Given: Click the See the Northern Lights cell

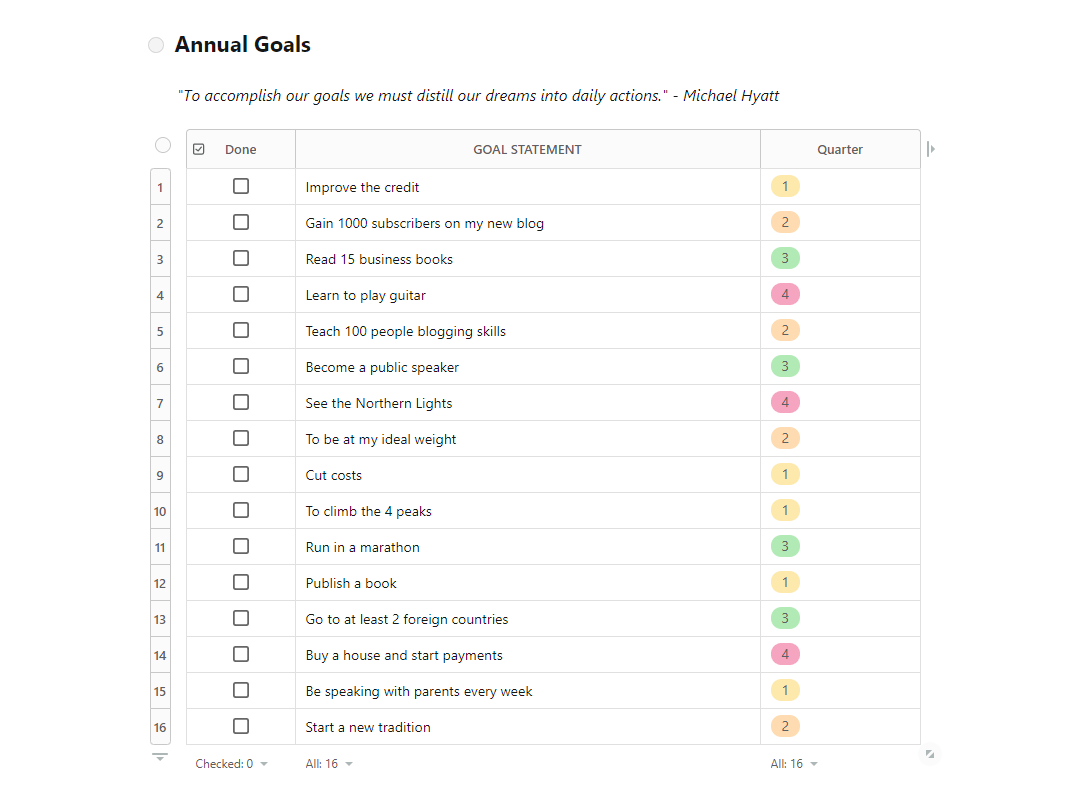Looking at the screenshot, I should click(x=527, y=403).
